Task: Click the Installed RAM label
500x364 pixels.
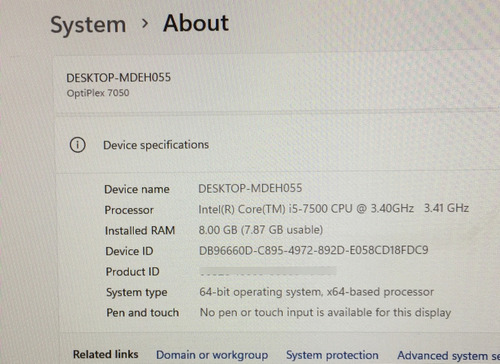Action: (140, 231)
